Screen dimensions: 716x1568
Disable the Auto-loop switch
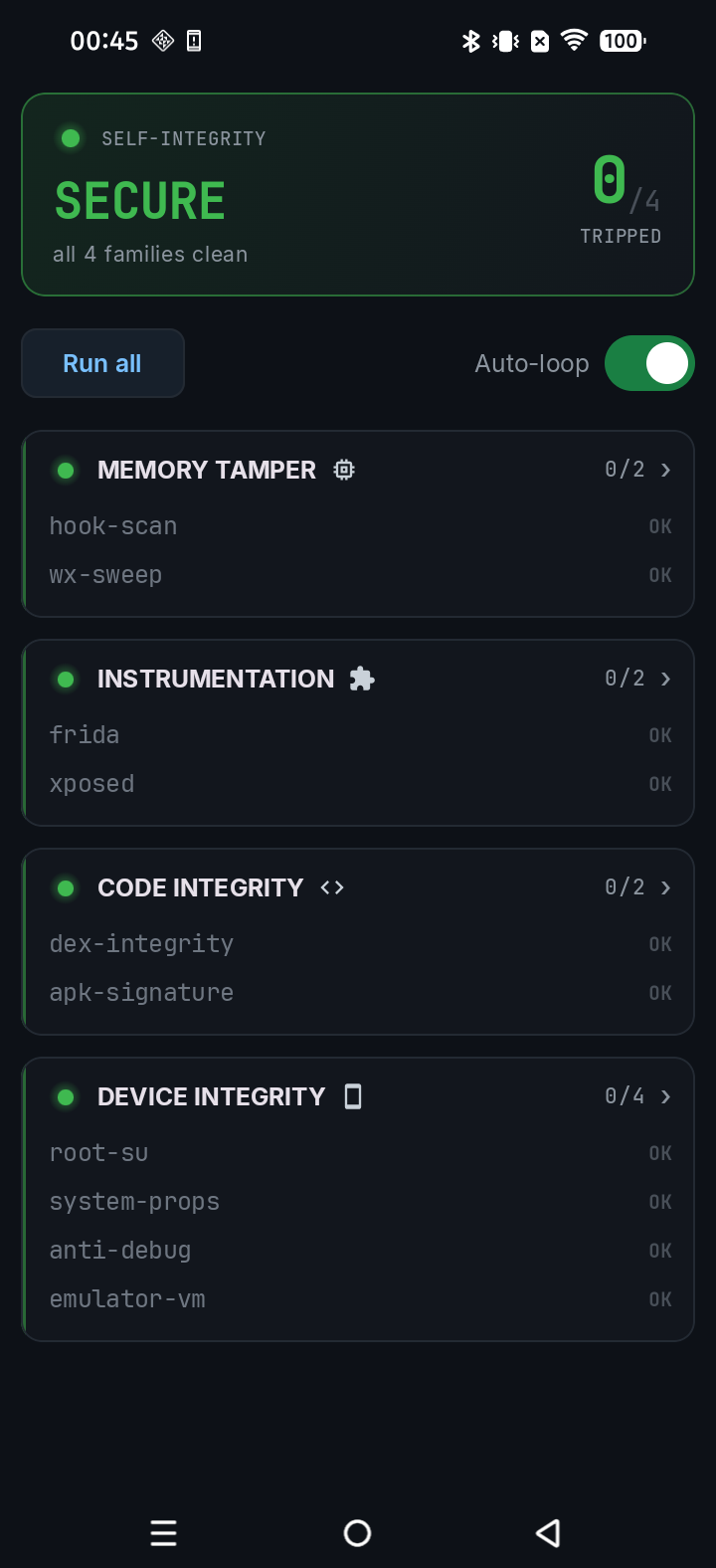[x=649, y=363]
